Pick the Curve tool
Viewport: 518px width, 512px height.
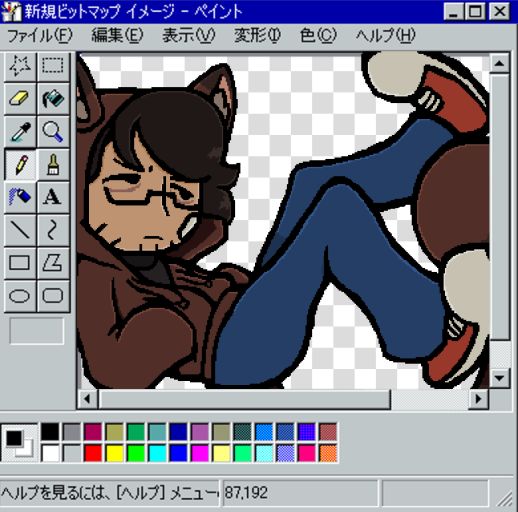pos(53,230)
